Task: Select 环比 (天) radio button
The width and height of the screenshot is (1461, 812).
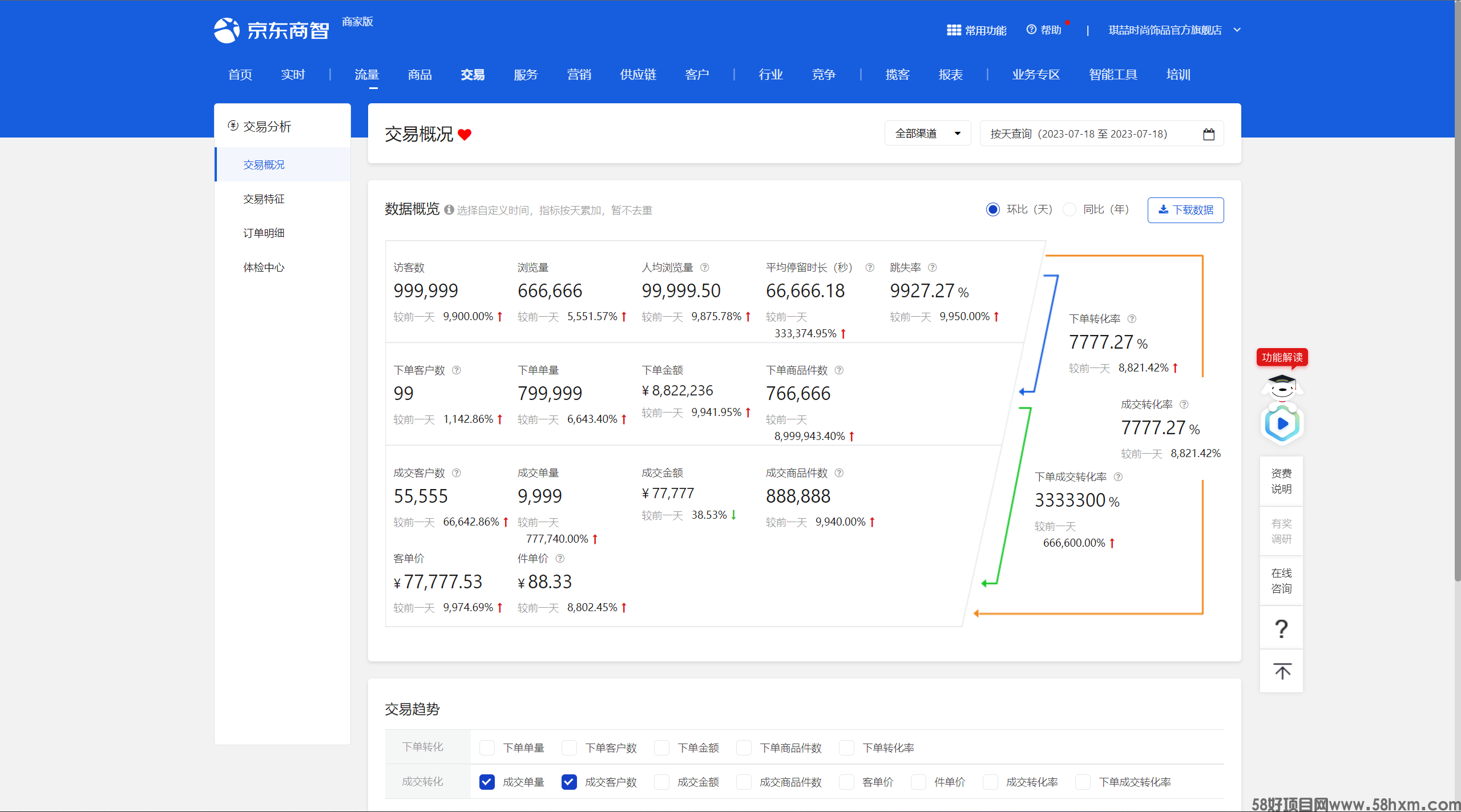Action: [x=993, y=209]
